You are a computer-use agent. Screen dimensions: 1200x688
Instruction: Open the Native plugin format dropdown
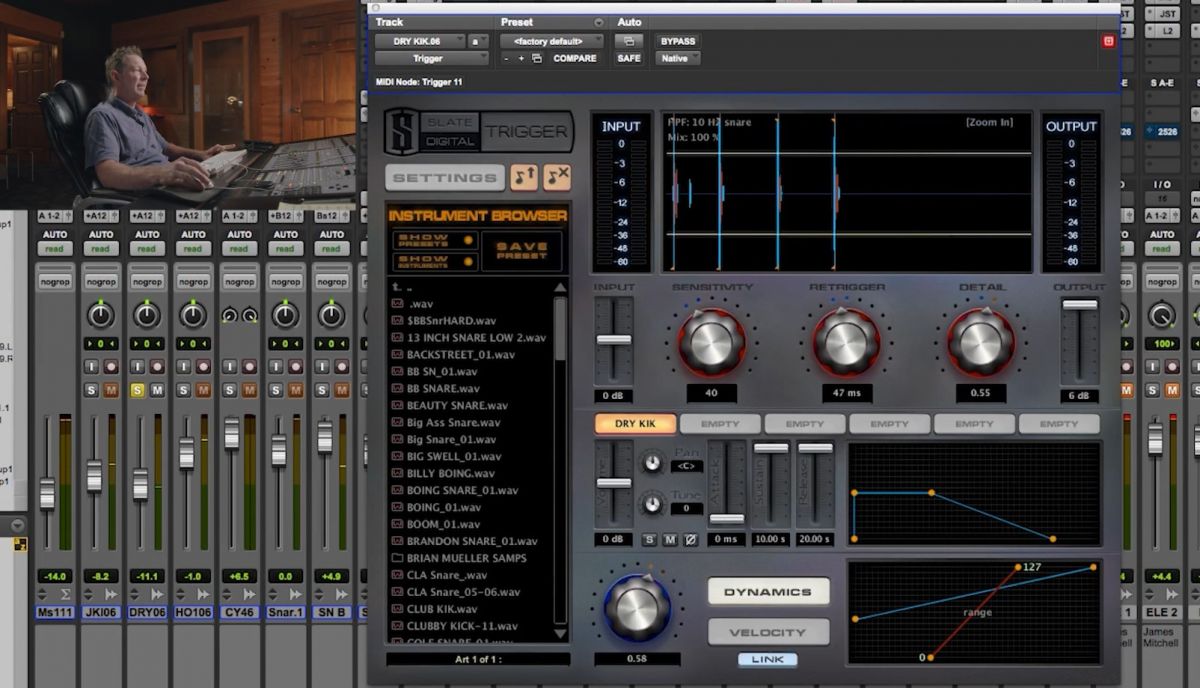pyautogui.click(x=678, y=58)
